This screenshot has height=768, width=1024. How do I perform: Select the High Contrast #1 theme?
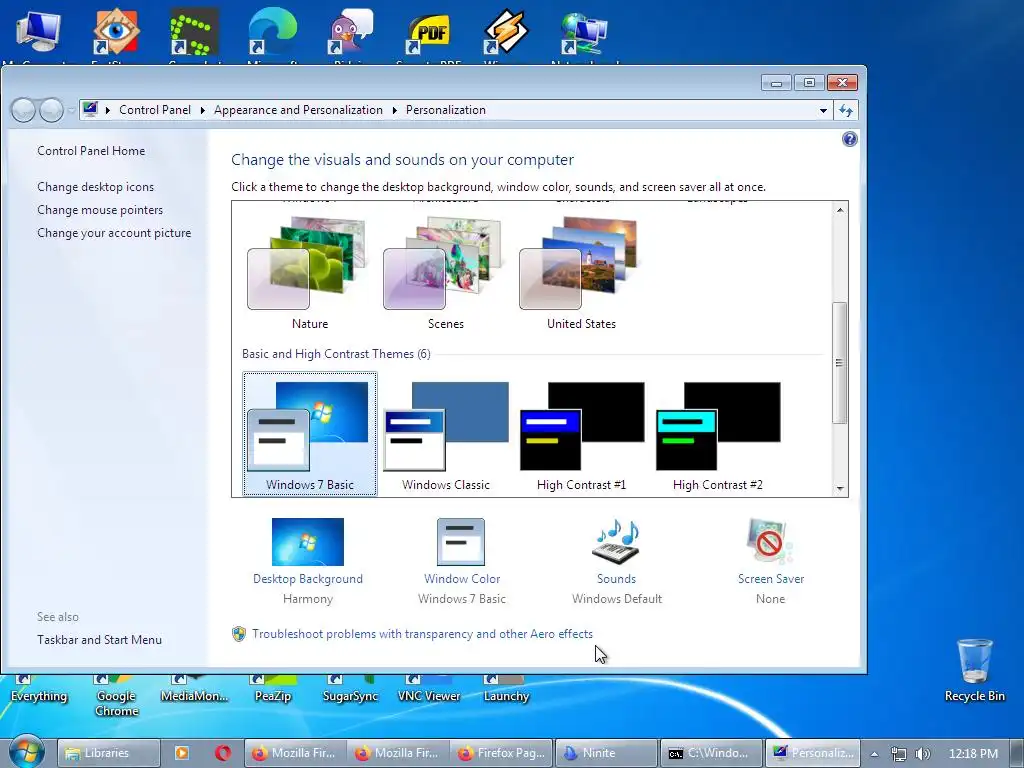click(581, 434)
